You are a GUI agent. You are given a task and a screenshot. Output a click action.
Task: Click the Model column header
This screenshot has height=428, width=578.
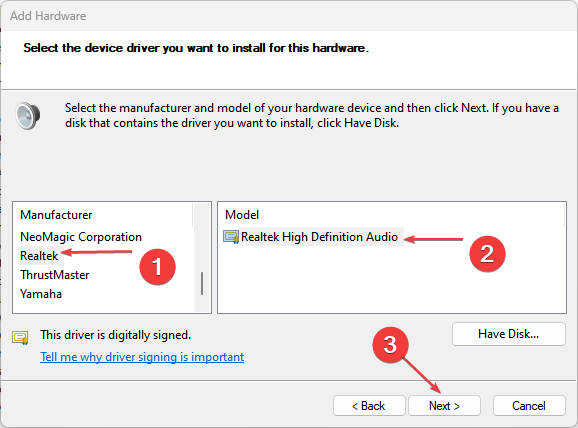(x=242, y=215)
